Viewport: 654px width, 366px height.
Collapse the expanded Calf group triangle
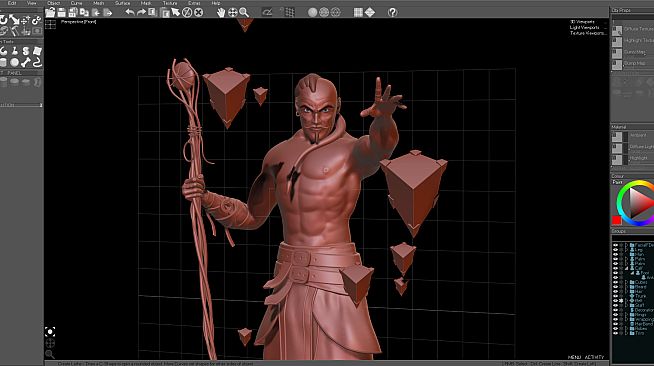point(626,268)
